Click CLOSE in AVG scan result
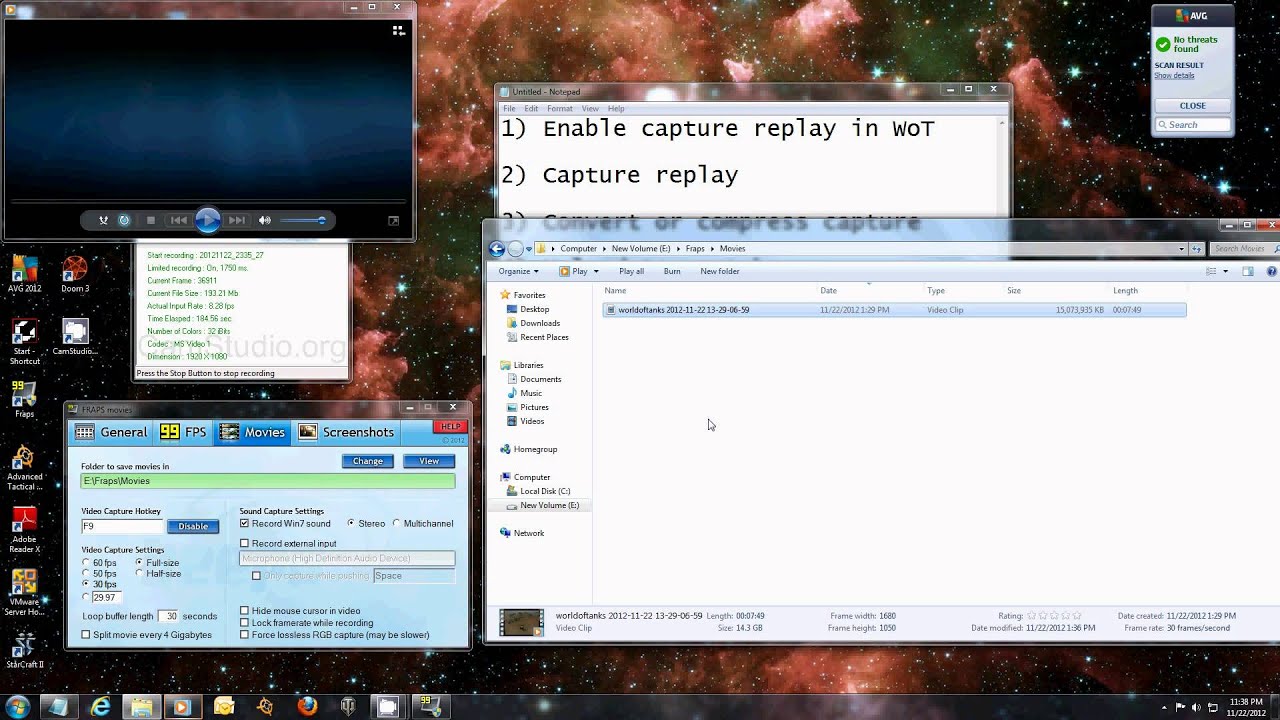This screenshot has height=720, width=1280. [1192, 105]
